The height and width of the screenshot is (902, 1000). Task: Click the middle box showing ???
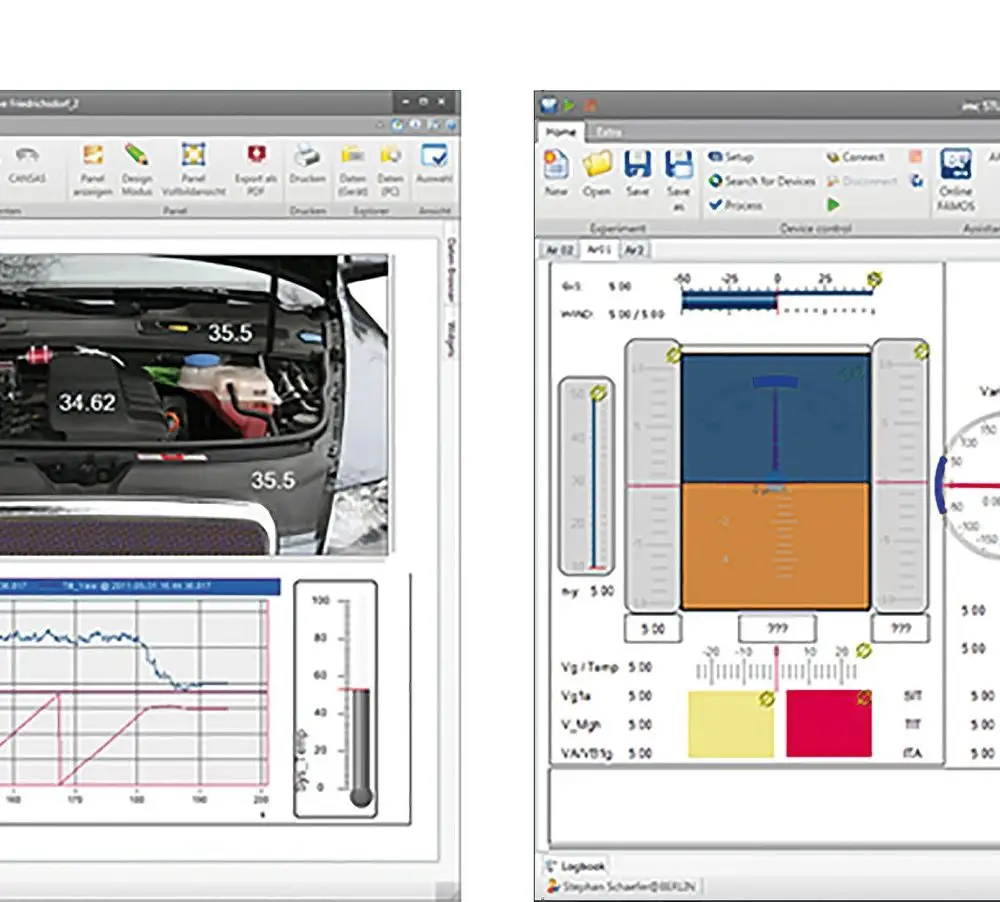pyautogui.click(x=777, y=629)
